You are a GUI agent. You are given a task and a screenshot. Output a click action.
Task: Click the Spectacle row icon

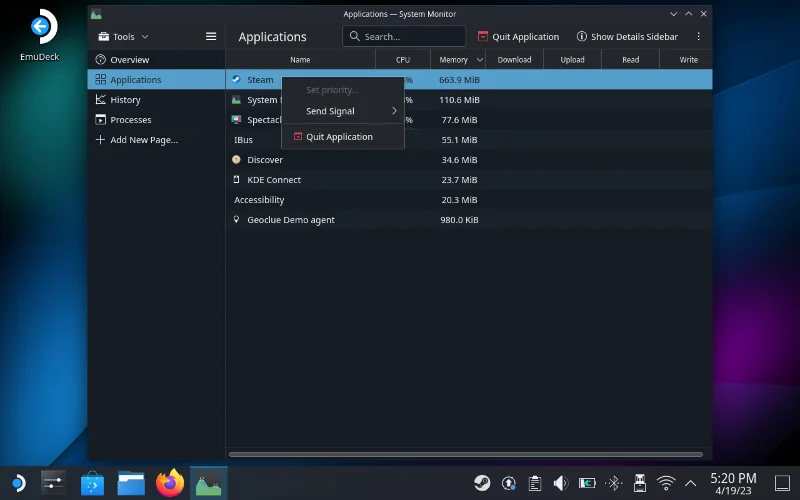tap(236, 119)
